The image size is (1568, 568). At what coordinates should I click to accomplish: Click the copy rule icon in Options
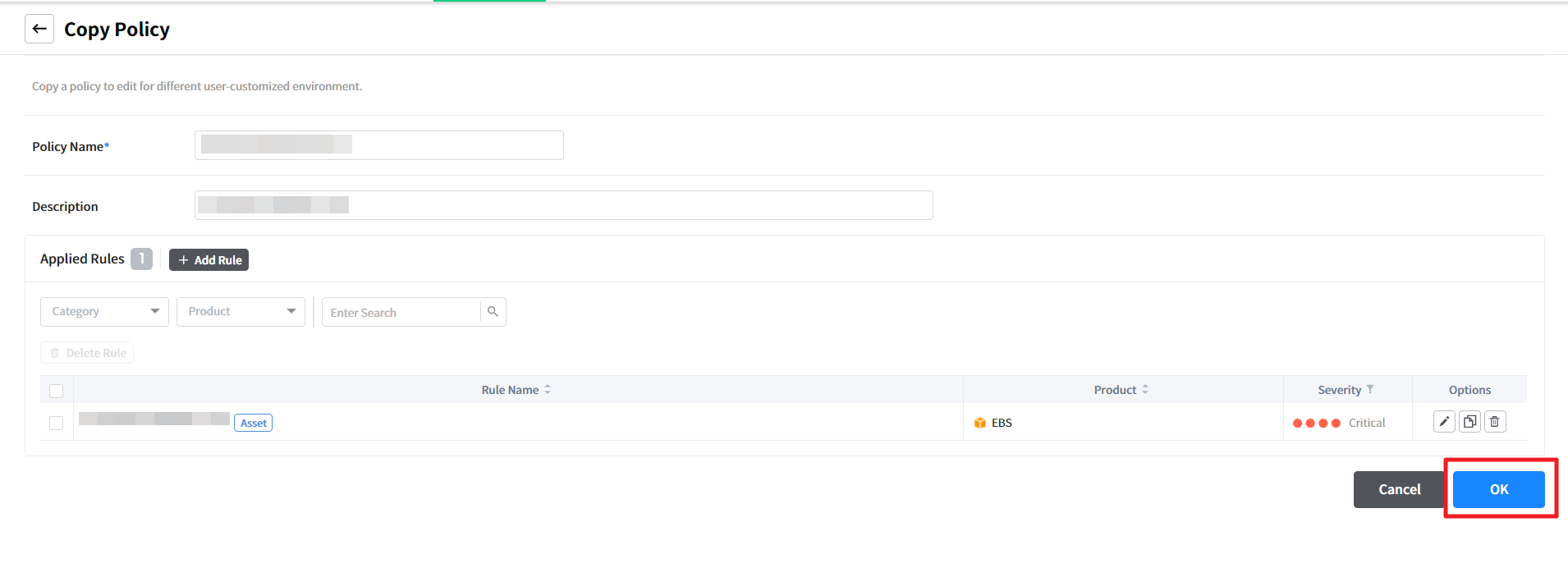point(1469,422)
